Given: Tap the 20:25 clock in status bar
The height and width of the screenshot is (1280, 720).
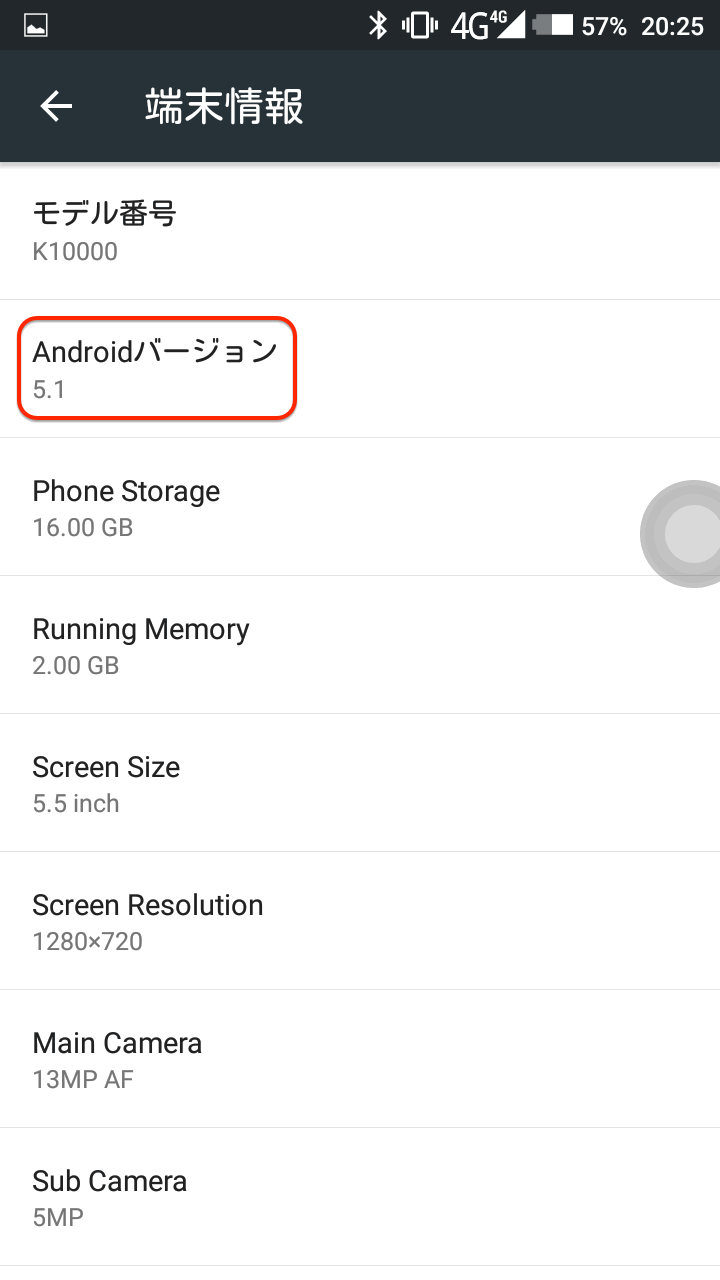Looking at the screenshot, I should pyautogui.click(x=672, y=26).
